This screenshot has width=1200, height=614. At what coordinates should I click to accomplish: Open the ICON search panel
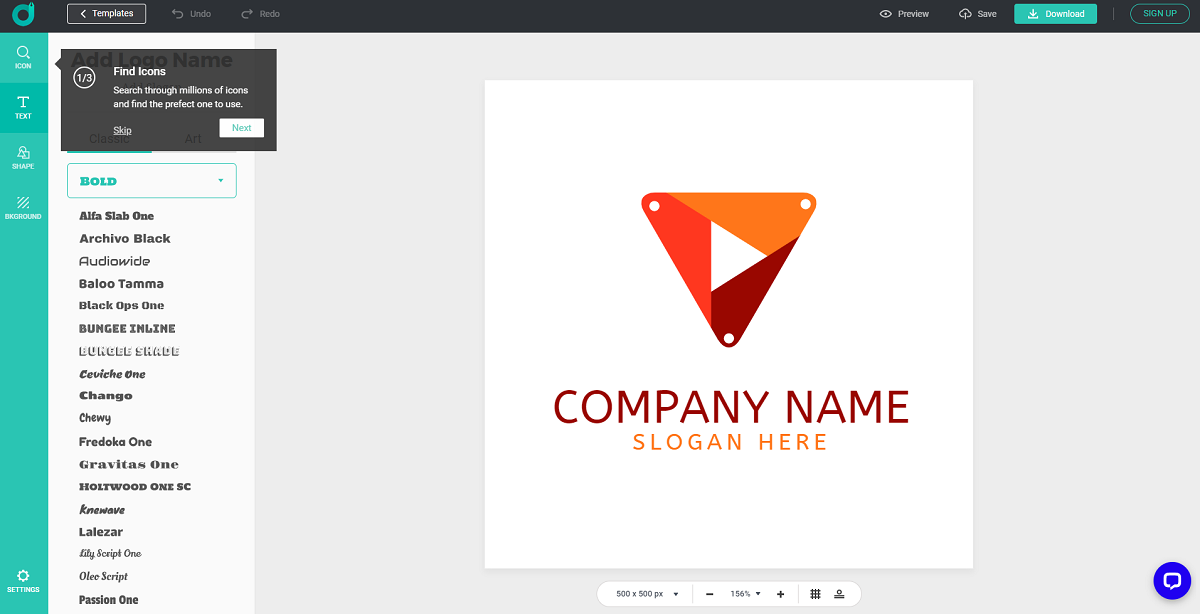[x=22, y=52]
